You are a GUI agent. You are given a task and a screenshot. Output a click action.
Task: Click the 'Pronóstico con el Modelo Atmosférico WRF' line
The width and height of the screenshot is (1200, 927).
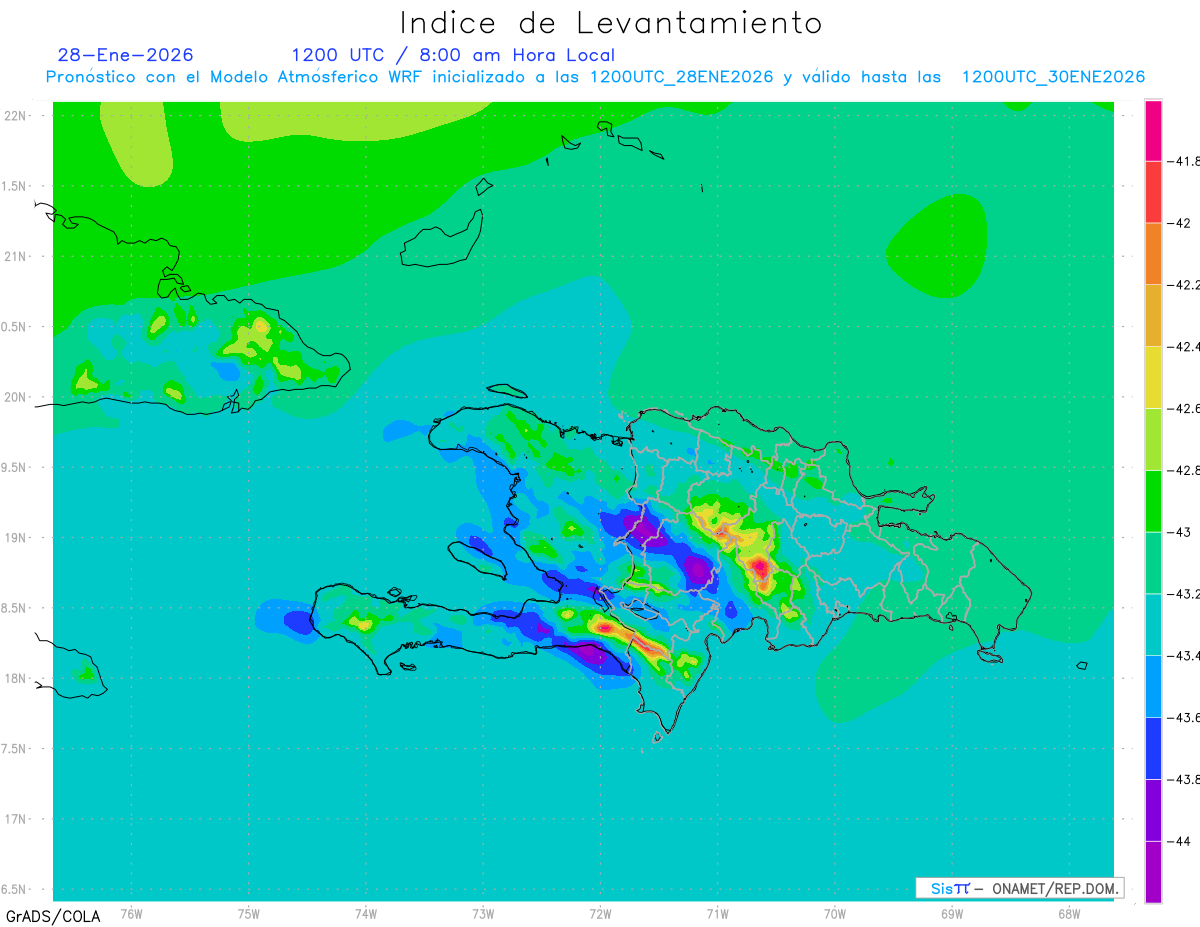[x=595, y=77]
